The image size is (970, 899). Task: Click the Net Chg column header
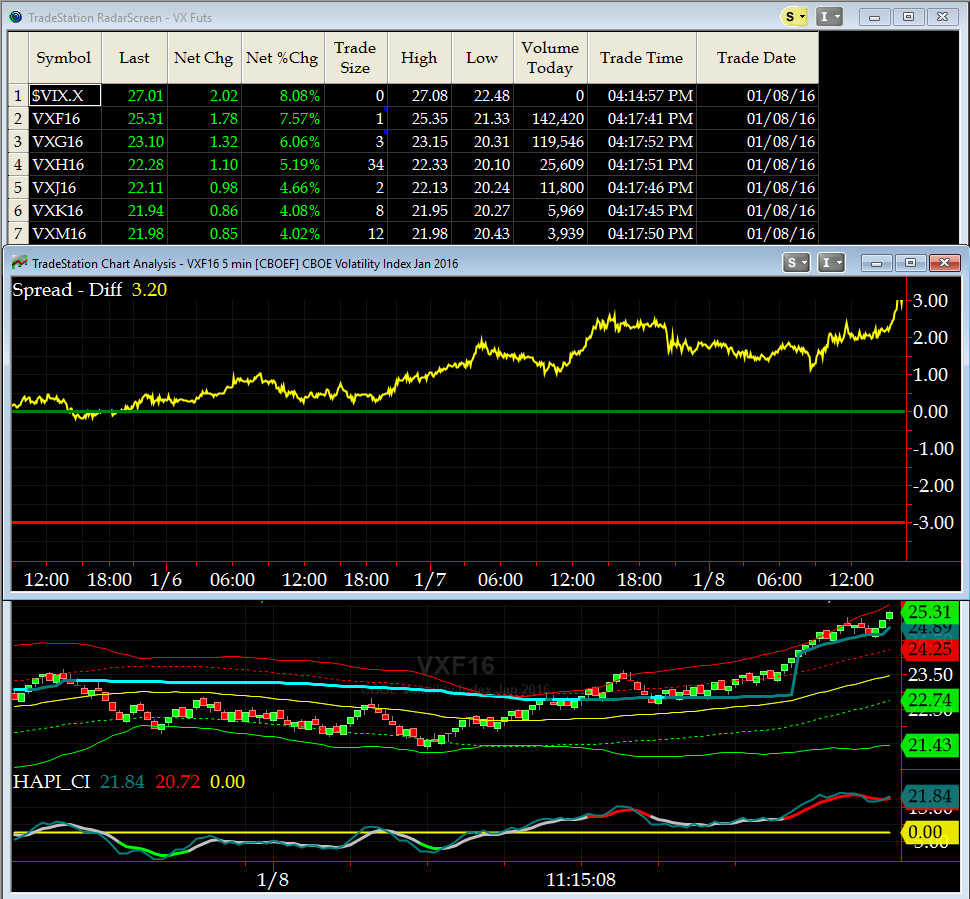coord(204,58)
